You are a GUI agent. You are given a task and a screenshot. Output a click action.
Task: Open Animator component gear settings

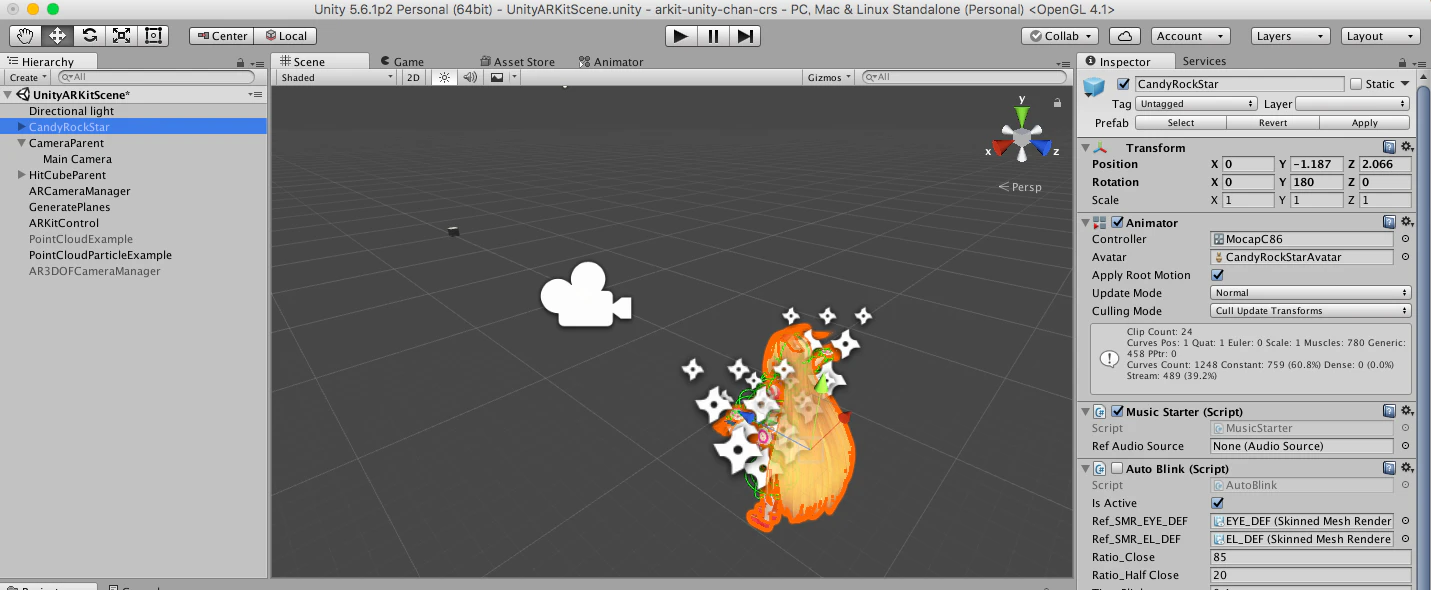pos(1406,222)
